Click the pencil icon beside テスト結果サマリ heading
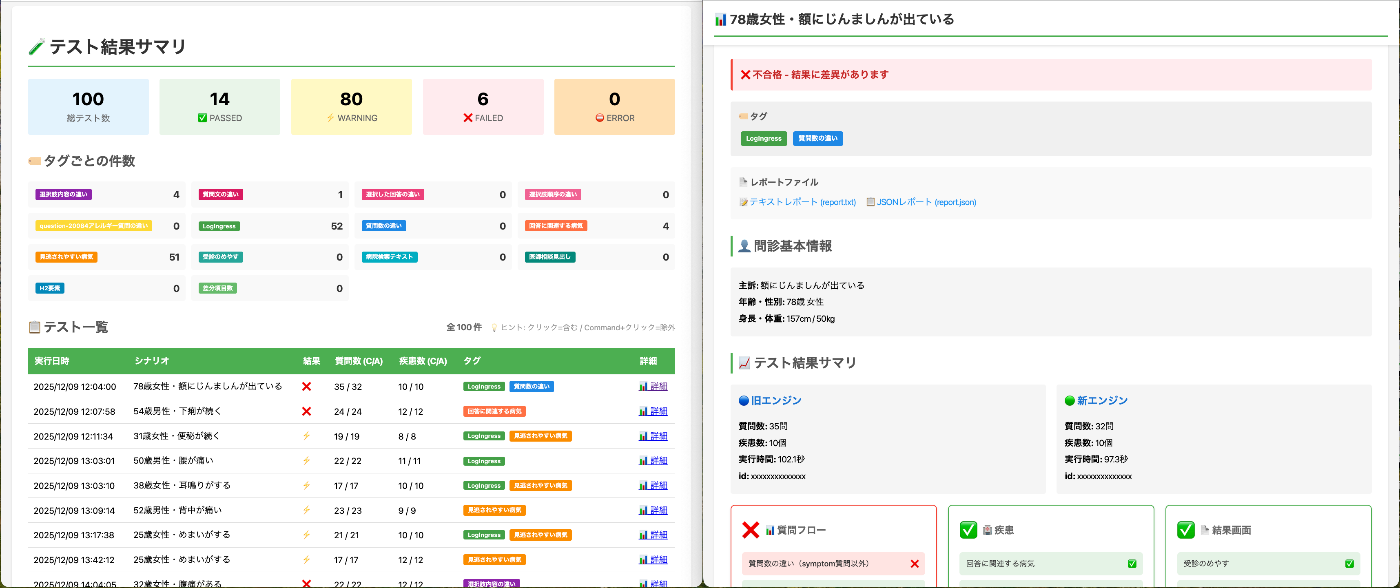The width and height of the screenshot is (1400, 588). coord(37,45)
